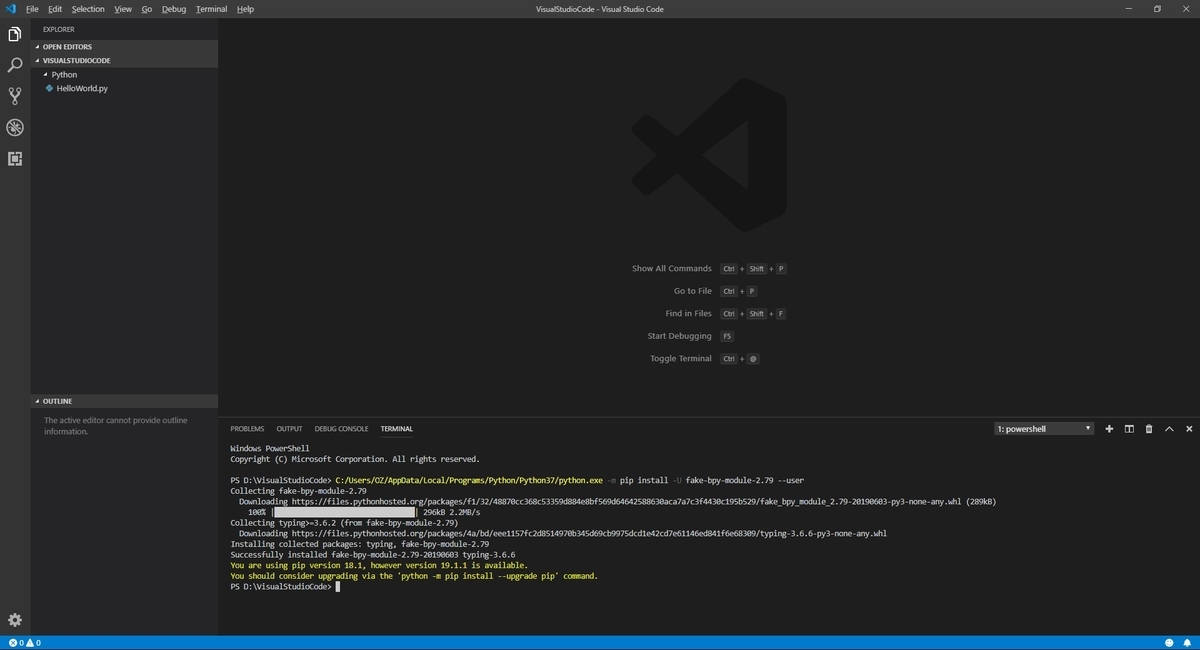Click 'Find in Files' text
The width and height of the screenshot is (1200, 650).
click(689, 314)
